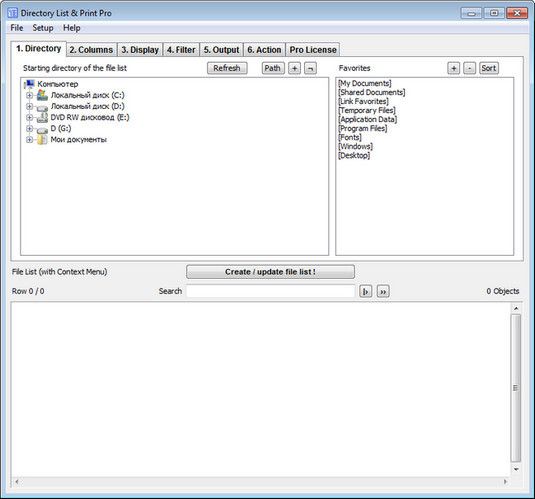Select [My Documents] in Favorites
This screenshot has width=535, height=499.
point(364,83)
